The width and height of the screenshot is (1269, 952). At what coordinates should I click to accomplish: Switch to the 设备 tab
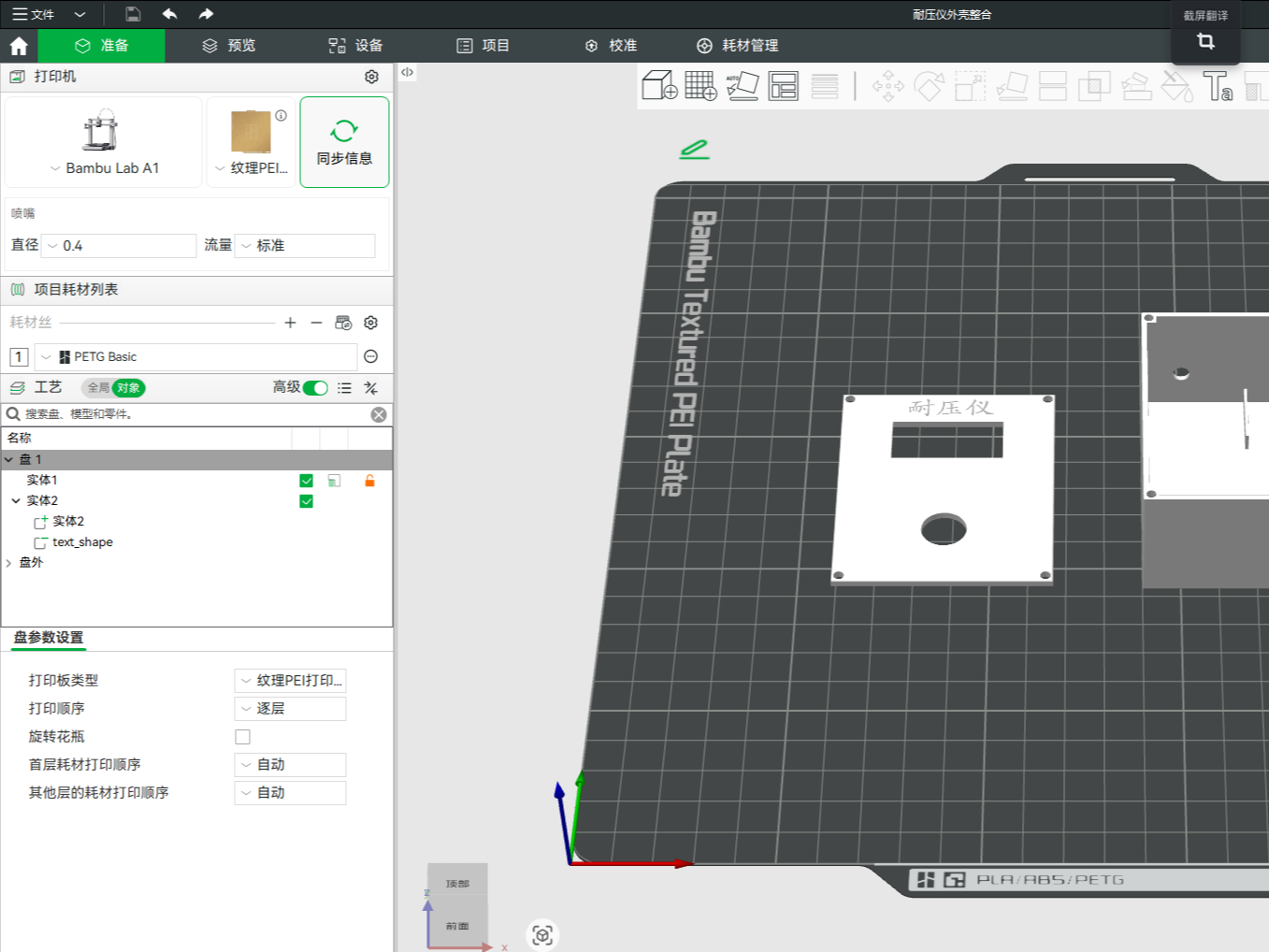pyautogui.click(x=355, y=46)
